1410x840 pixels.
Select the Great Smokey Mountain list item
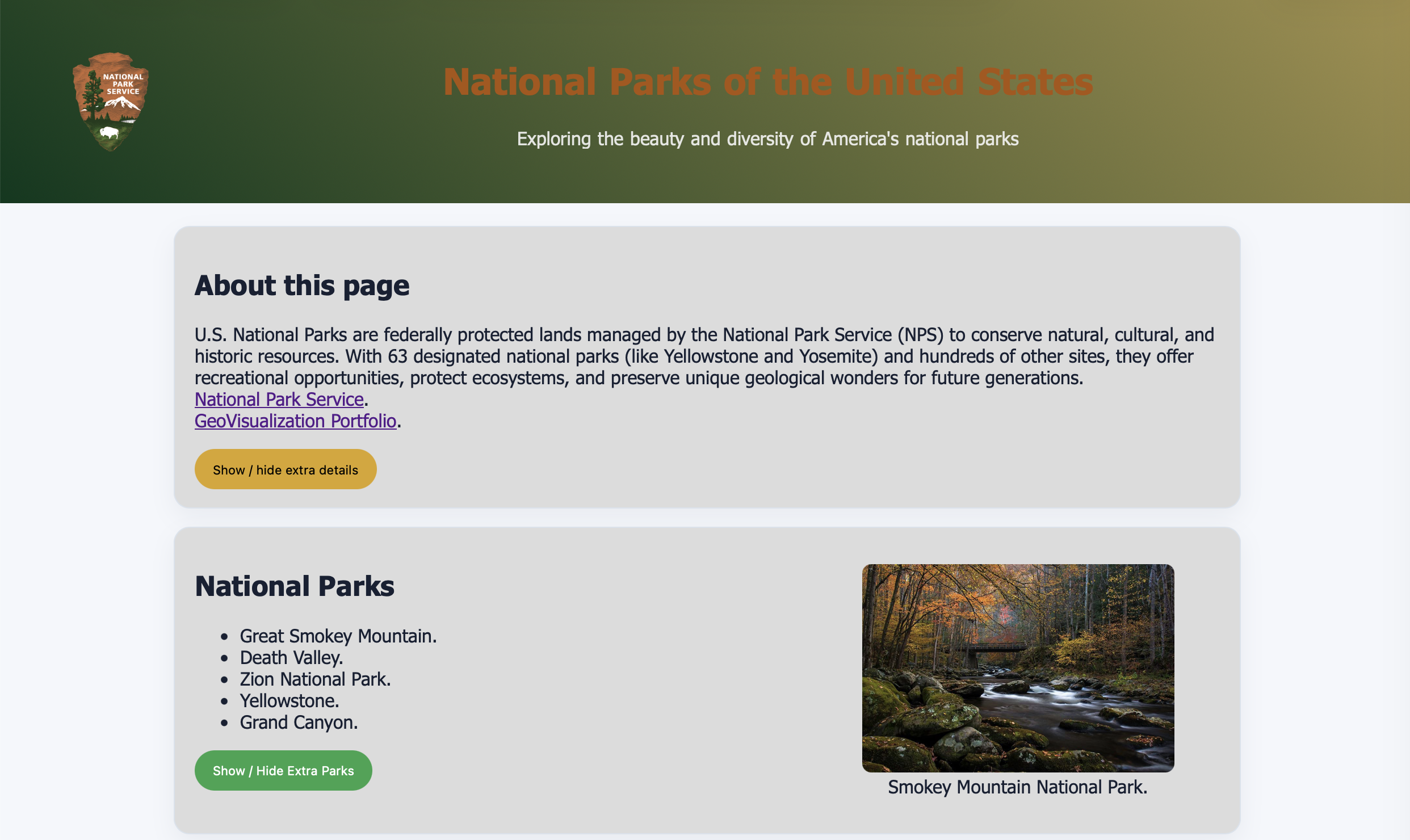point(338,636)
